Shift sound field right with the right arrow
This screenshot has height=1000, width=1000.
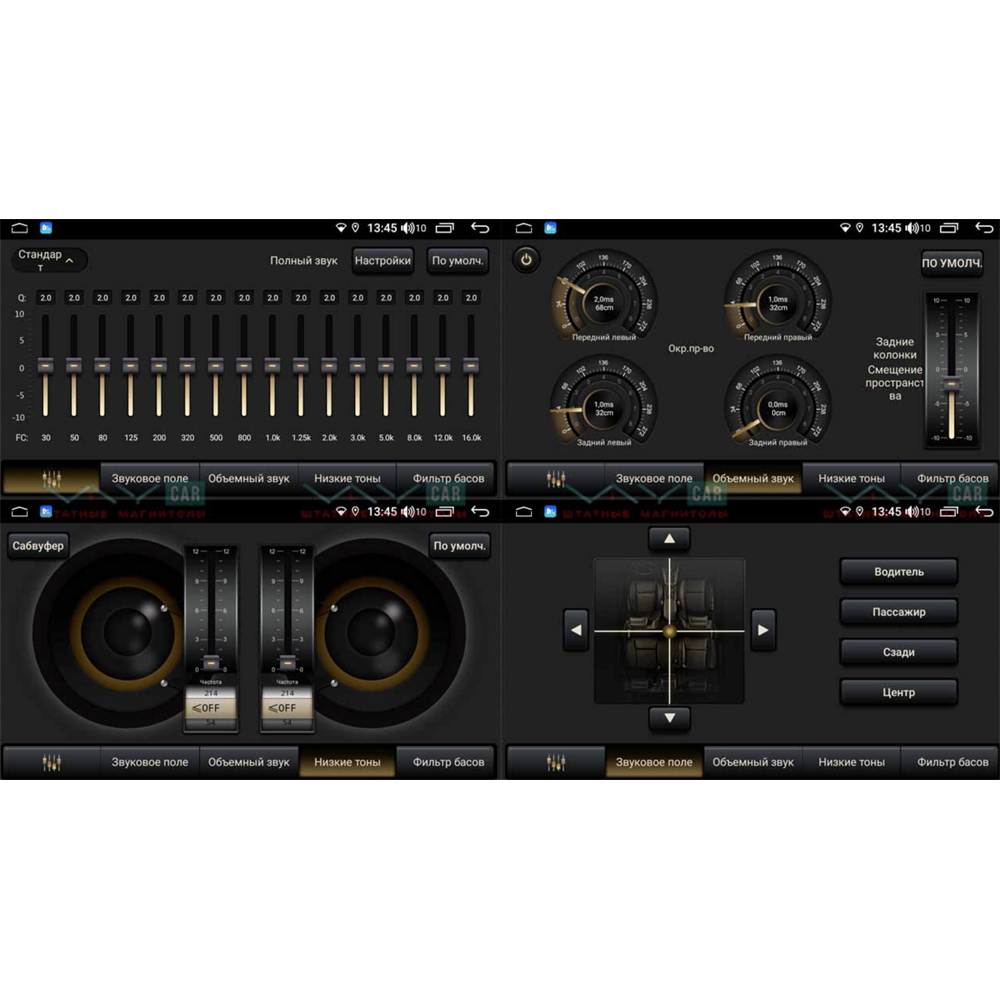tap(763, 630)
